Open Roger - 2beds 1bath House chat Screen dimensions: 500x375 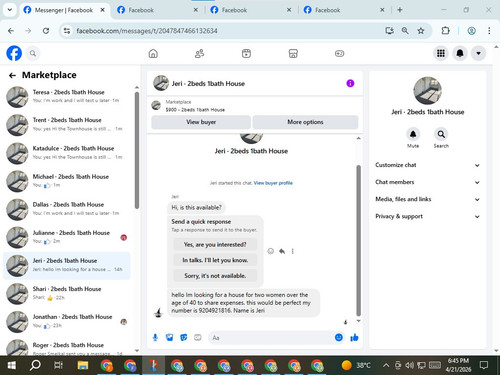coord(67,347)
